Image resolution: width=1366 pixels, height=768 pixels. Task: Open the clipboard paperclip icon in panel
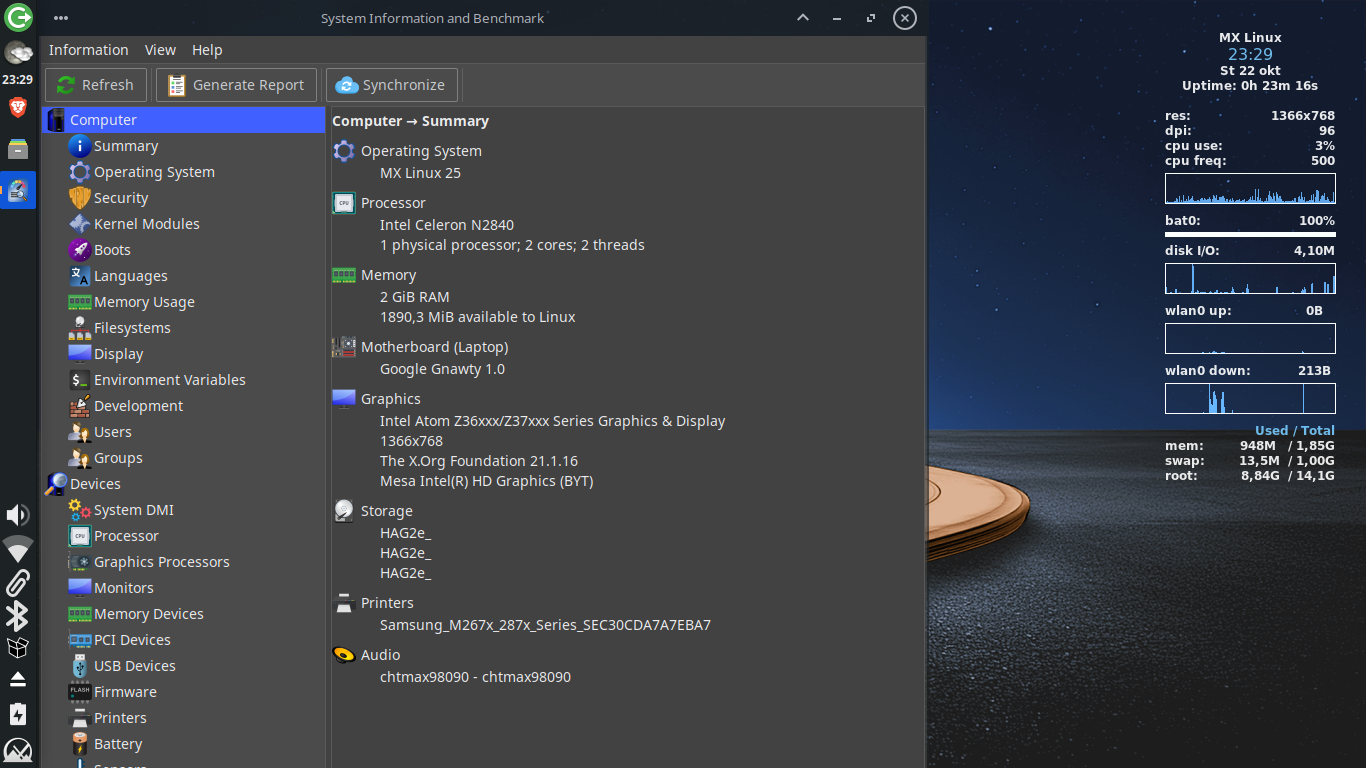point(18,583)
